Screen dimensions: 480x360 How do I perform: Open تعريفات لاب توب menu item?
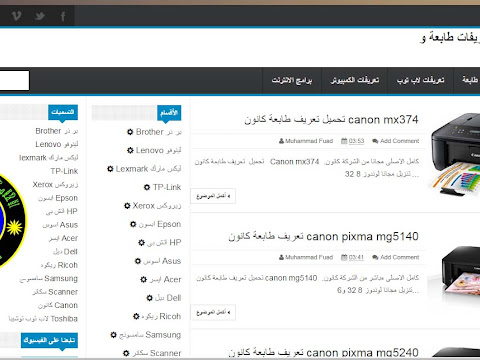click(421, 80)
